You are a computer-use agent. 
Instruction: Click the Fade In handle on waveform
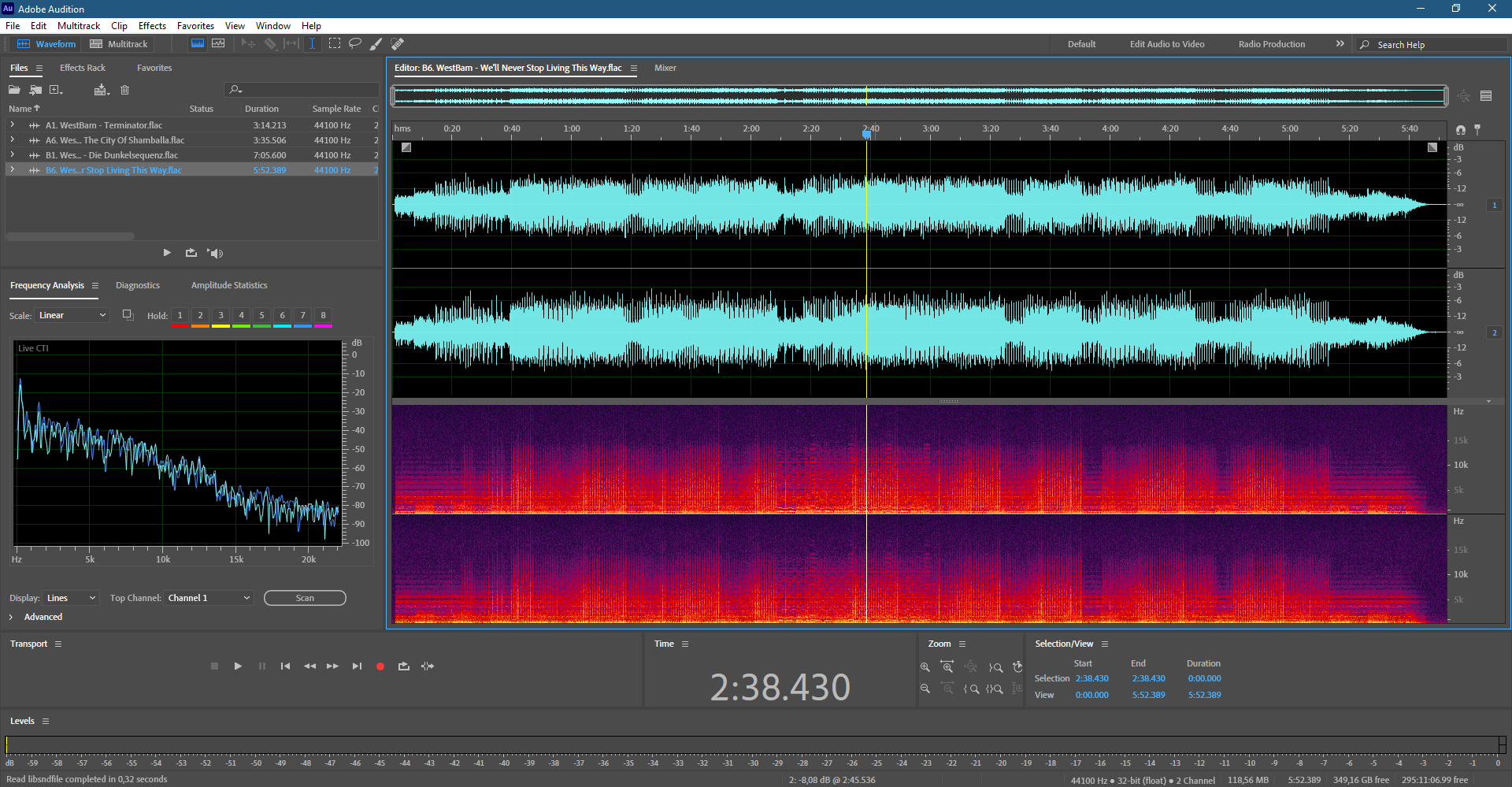[406, 147]
